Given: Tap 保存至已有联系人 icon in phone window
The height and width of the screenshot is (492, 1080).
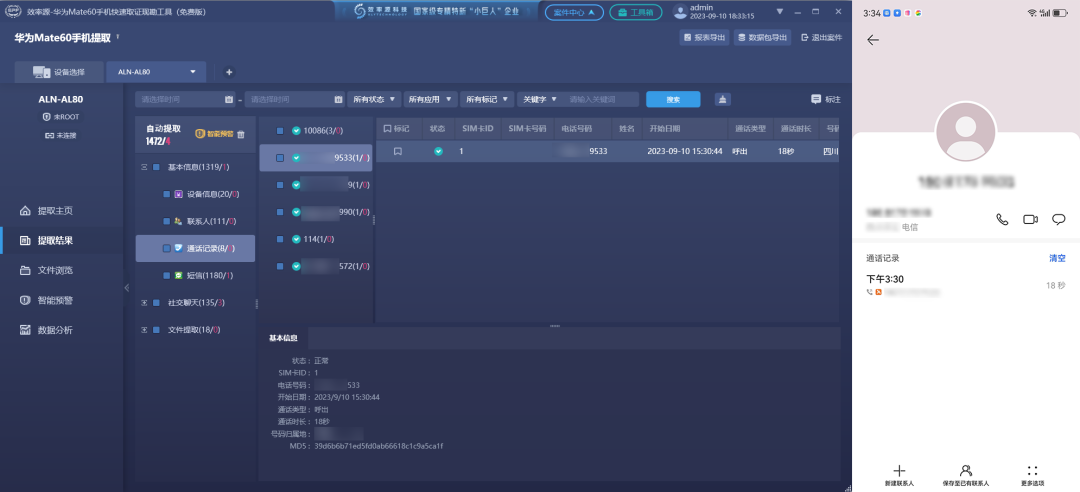Looking at the screenshot, I should coord(966,471).
